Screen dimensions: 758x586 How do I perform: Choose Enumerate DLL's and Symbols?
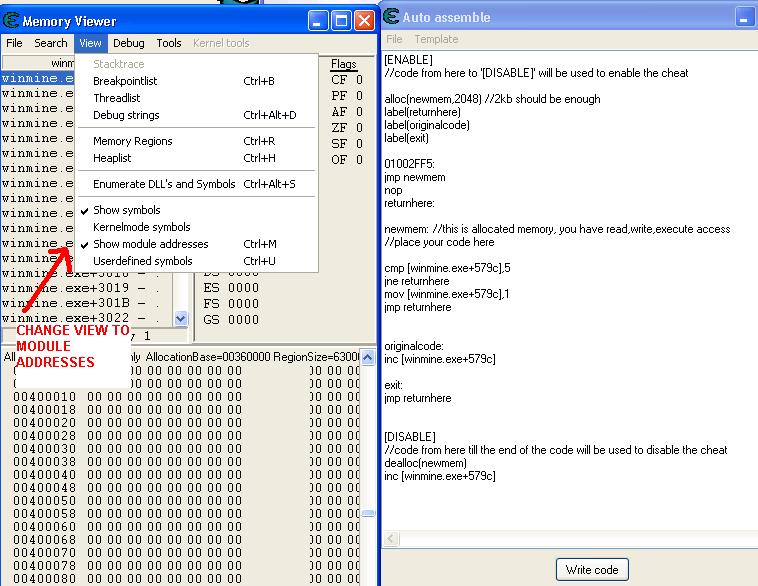pyautogui.click(x=197, y=184)
